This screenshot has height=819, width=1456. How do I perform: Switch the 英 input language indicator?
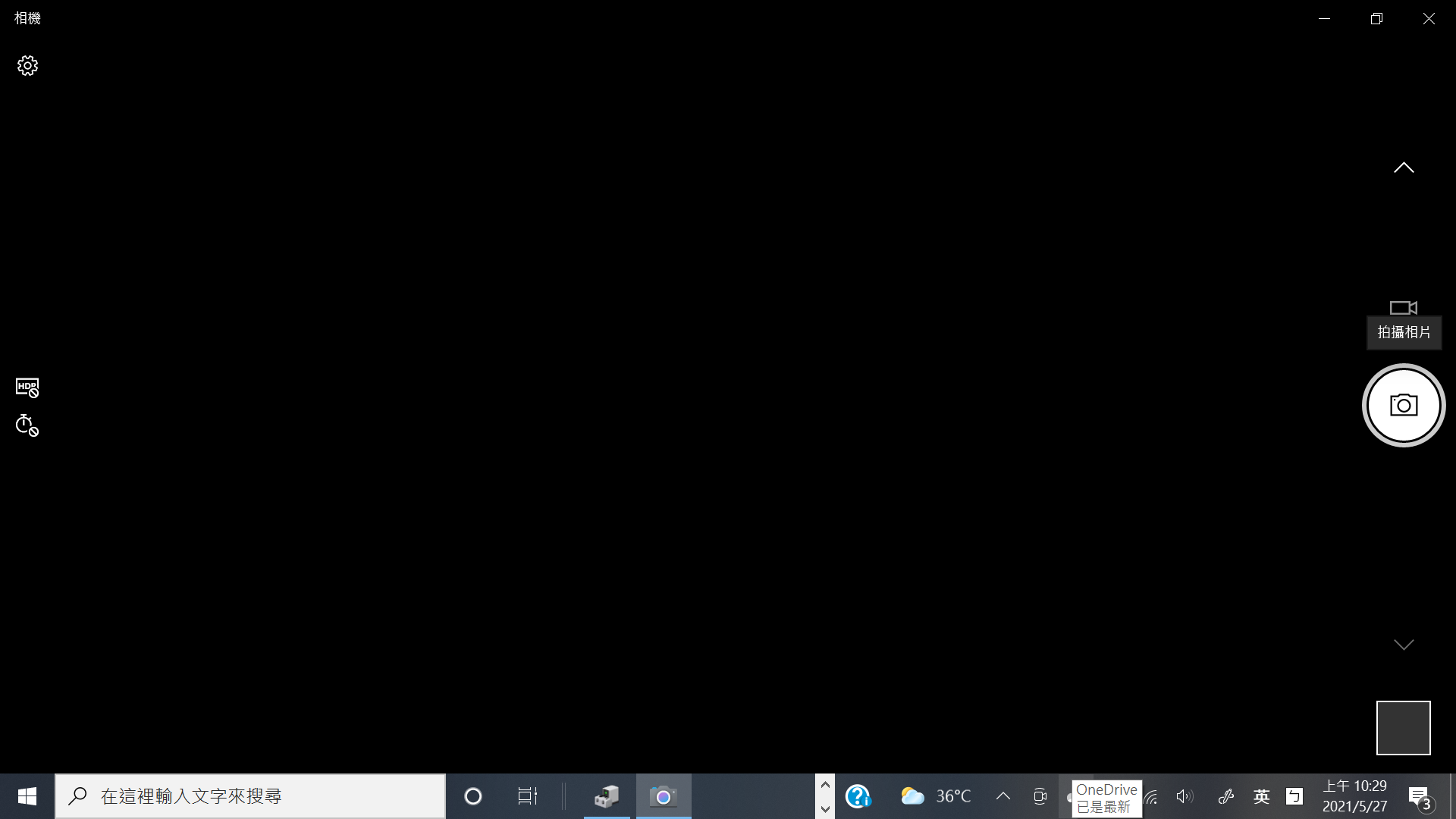[1261, 796]
